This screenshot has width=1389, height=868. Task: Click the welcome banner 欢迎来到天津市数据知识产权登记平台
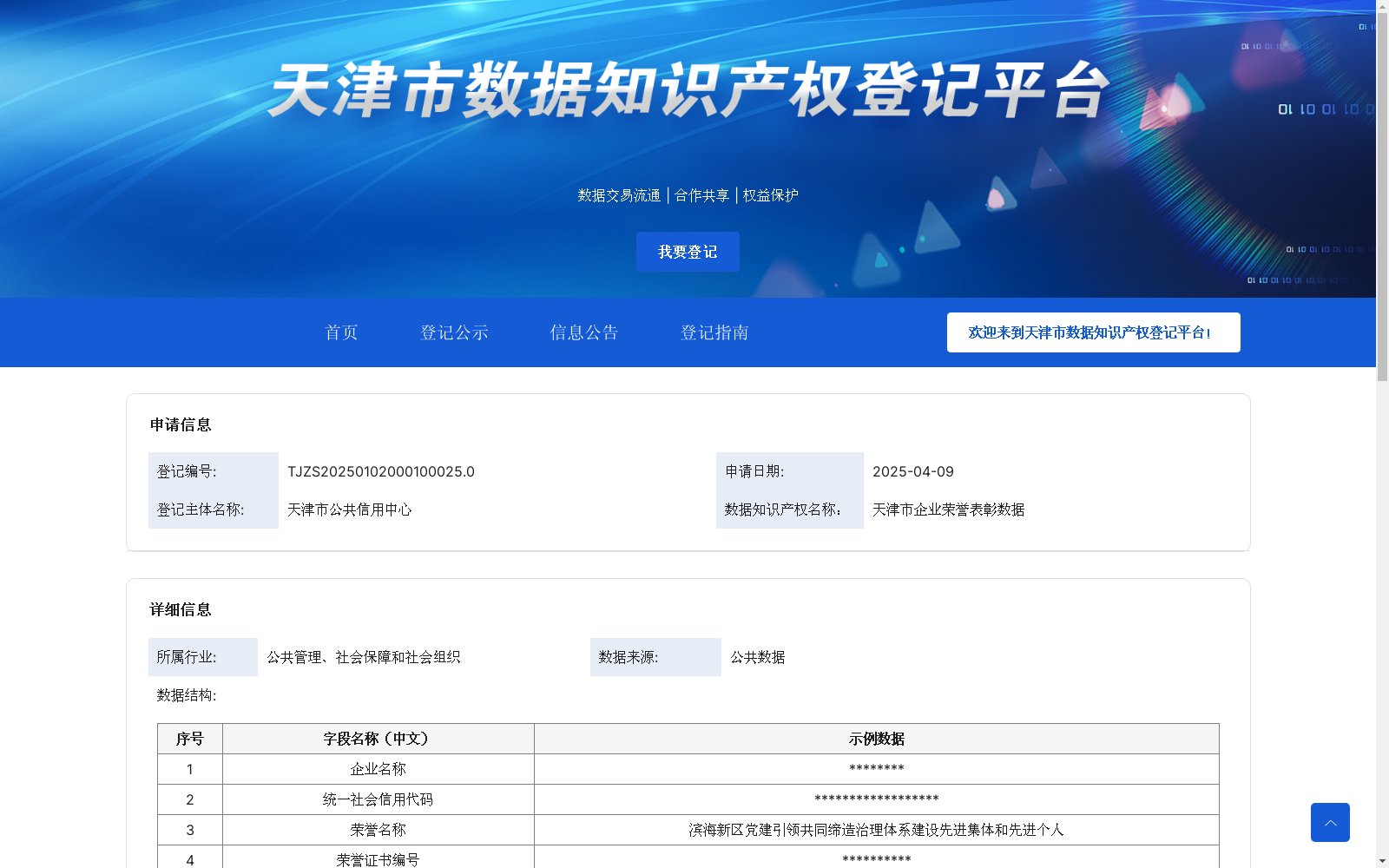coord(1093,332)
